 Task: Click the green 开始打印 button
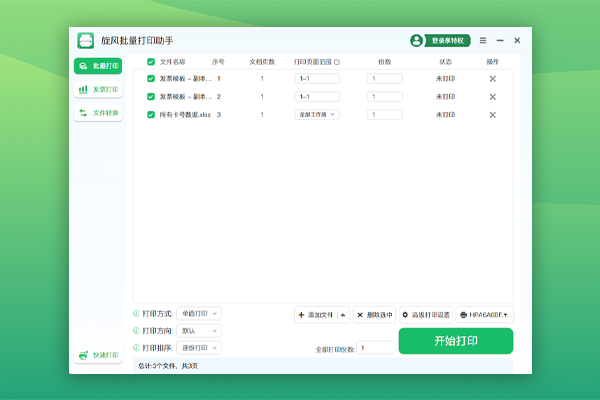coord(455,341)
